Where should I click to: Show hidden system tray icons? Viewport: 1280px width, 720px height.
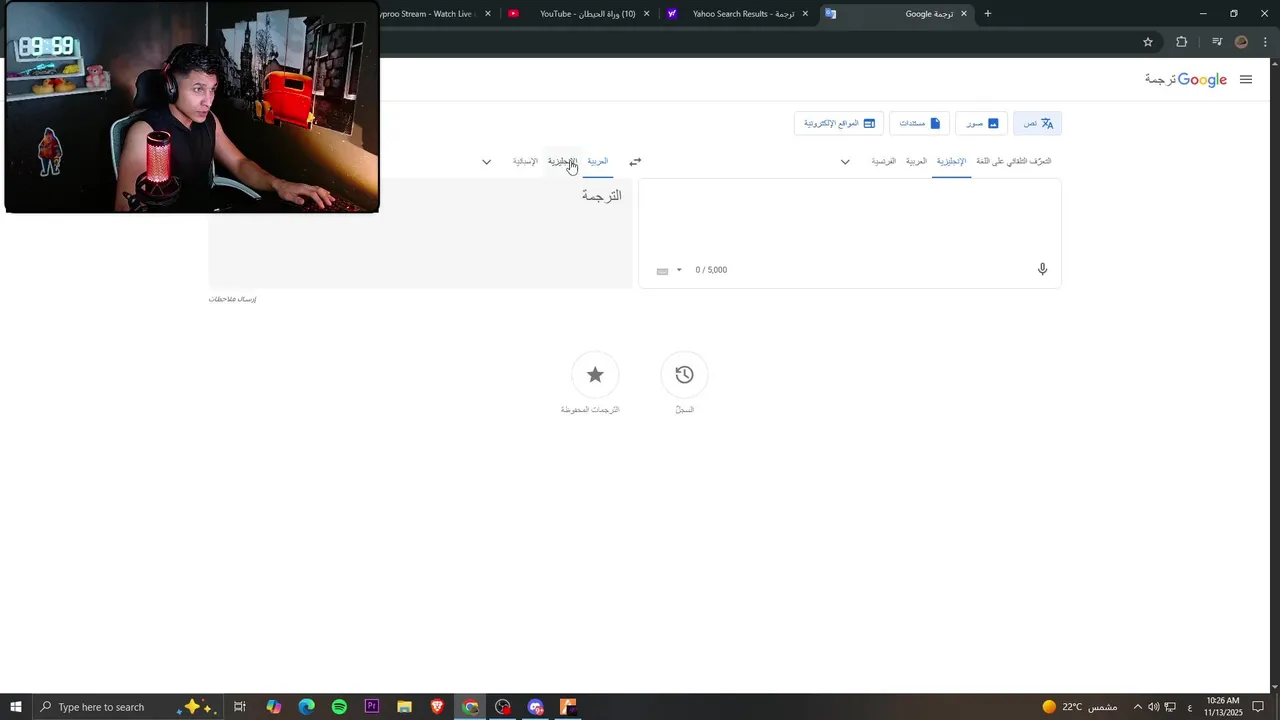[1137, 707]
